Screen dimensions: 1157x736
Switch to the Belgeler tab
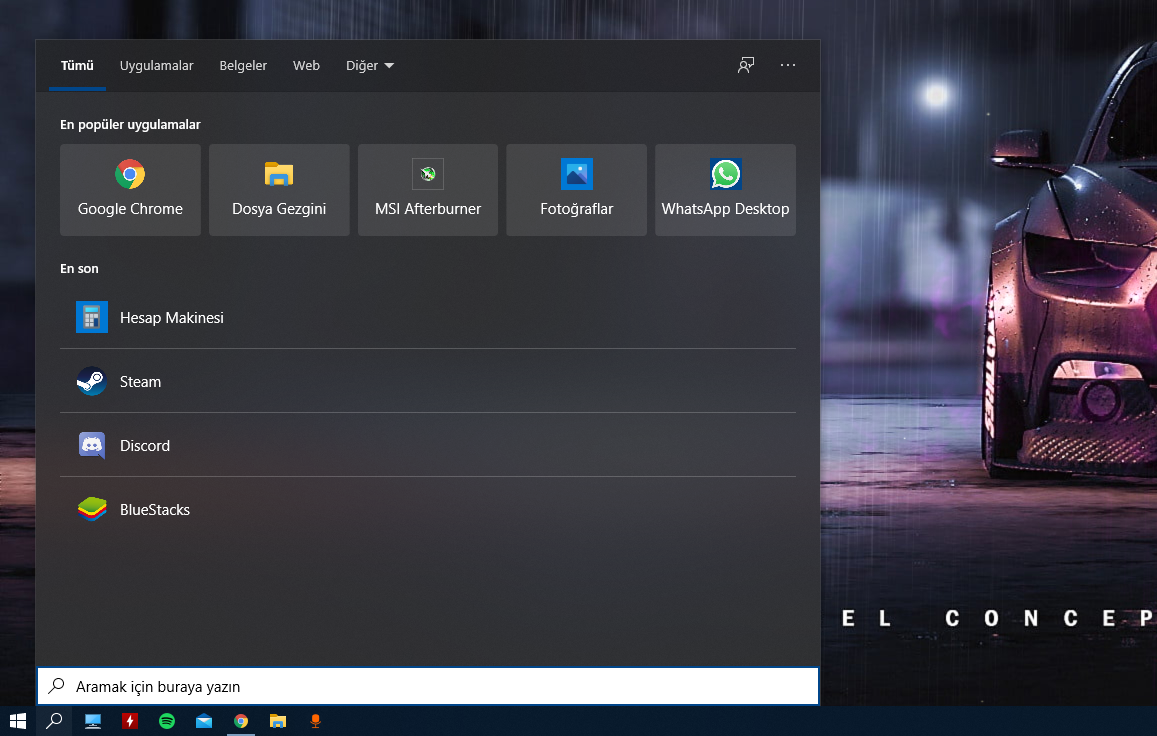pyautogui.click(x=243, y=66)
